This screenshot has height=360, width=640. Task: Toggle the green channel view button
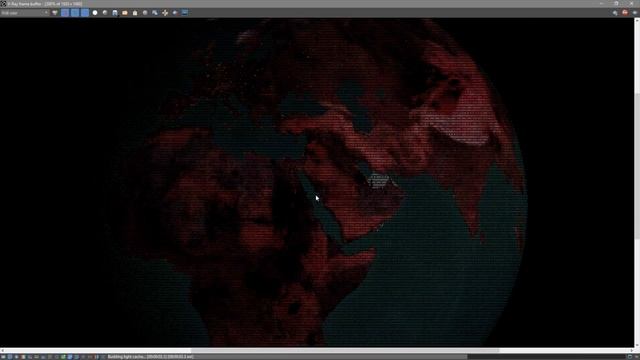coord(75,13)
